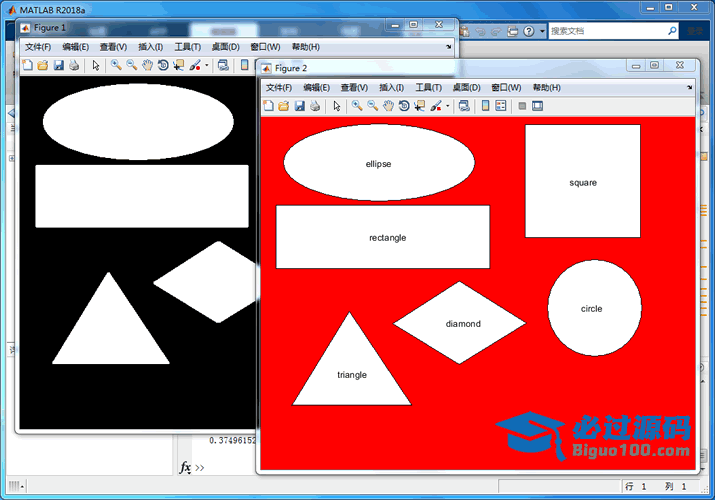Image resolution: width=715 pixels, height=500 pixels.
Task: Show Plot Tools and dock figure icon
Action: tap(538, 106)
